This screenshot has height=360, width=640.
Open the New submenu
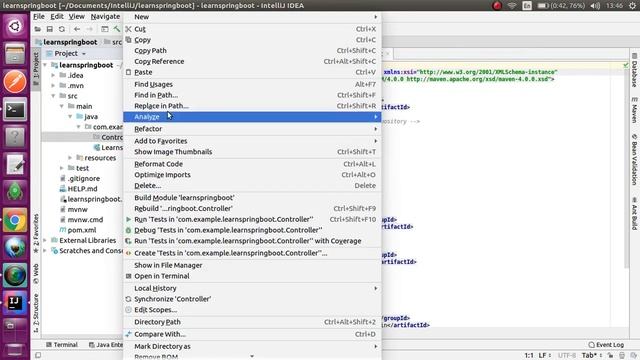click(x=252, y=17)
